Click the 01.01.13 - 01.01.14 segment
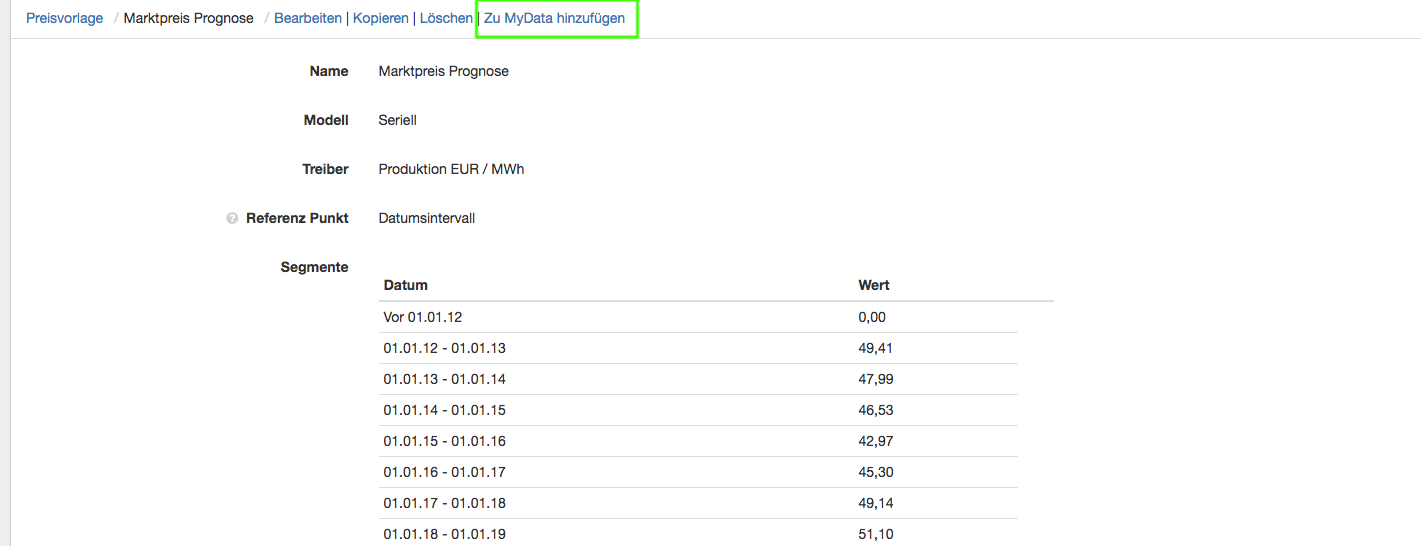This screenshot has height=546, width=1421. pos(444,379)
